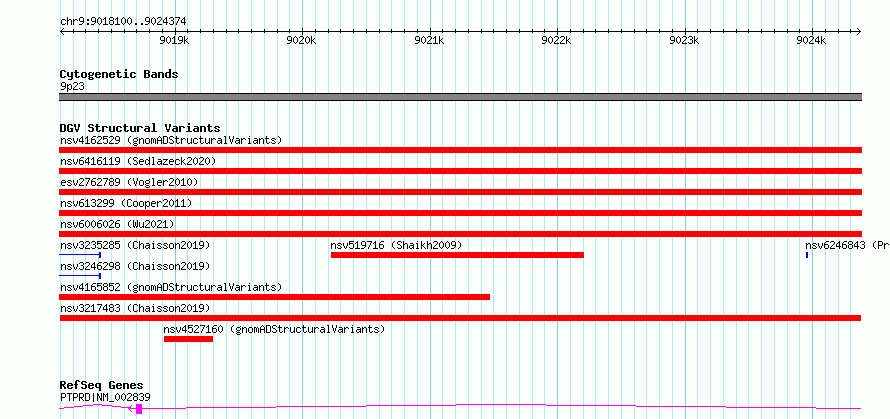Click the blue line feature of nsv3246298
Viewport: 890px width, 419px height.
point(80,276)
